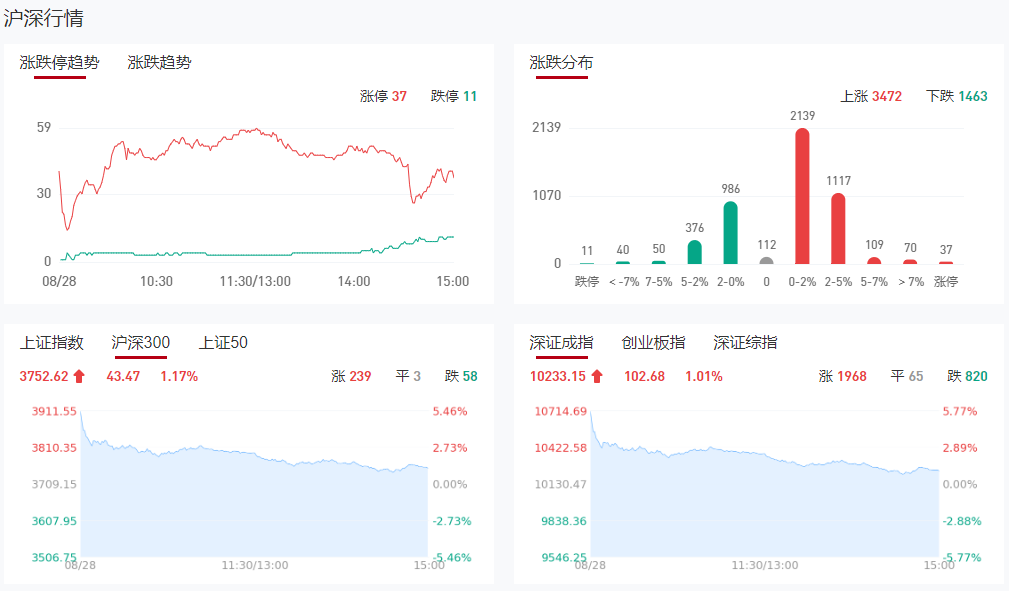This screenshot has height=591, width=1009.
Task: Click the green 5-2% bar showing 376
Action: click(x=694, y=252)
